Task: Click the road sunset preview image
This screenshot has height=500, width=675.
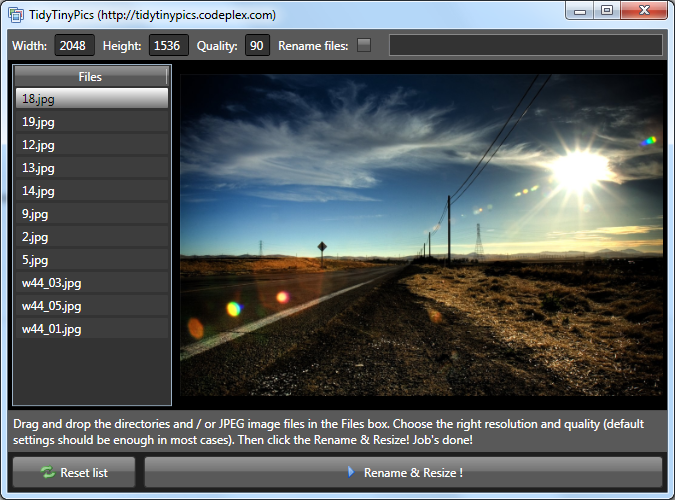Action: point(421,235)
